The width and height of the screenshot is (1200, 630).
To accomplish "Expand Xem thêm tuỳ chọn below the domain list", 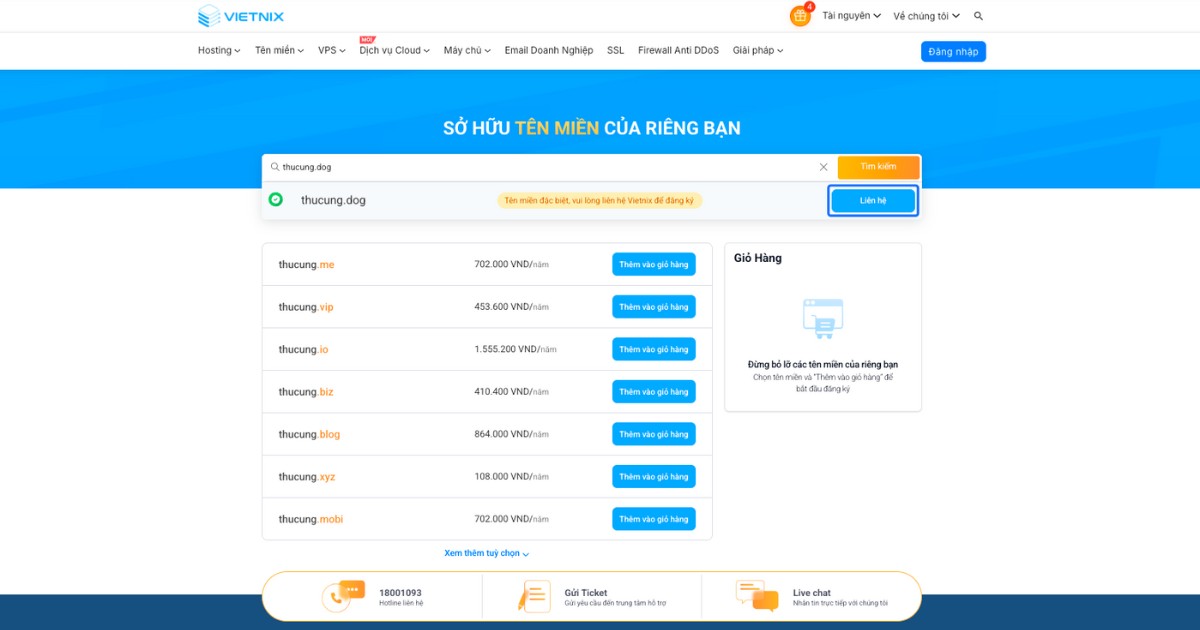I will (x=487, y=553).
